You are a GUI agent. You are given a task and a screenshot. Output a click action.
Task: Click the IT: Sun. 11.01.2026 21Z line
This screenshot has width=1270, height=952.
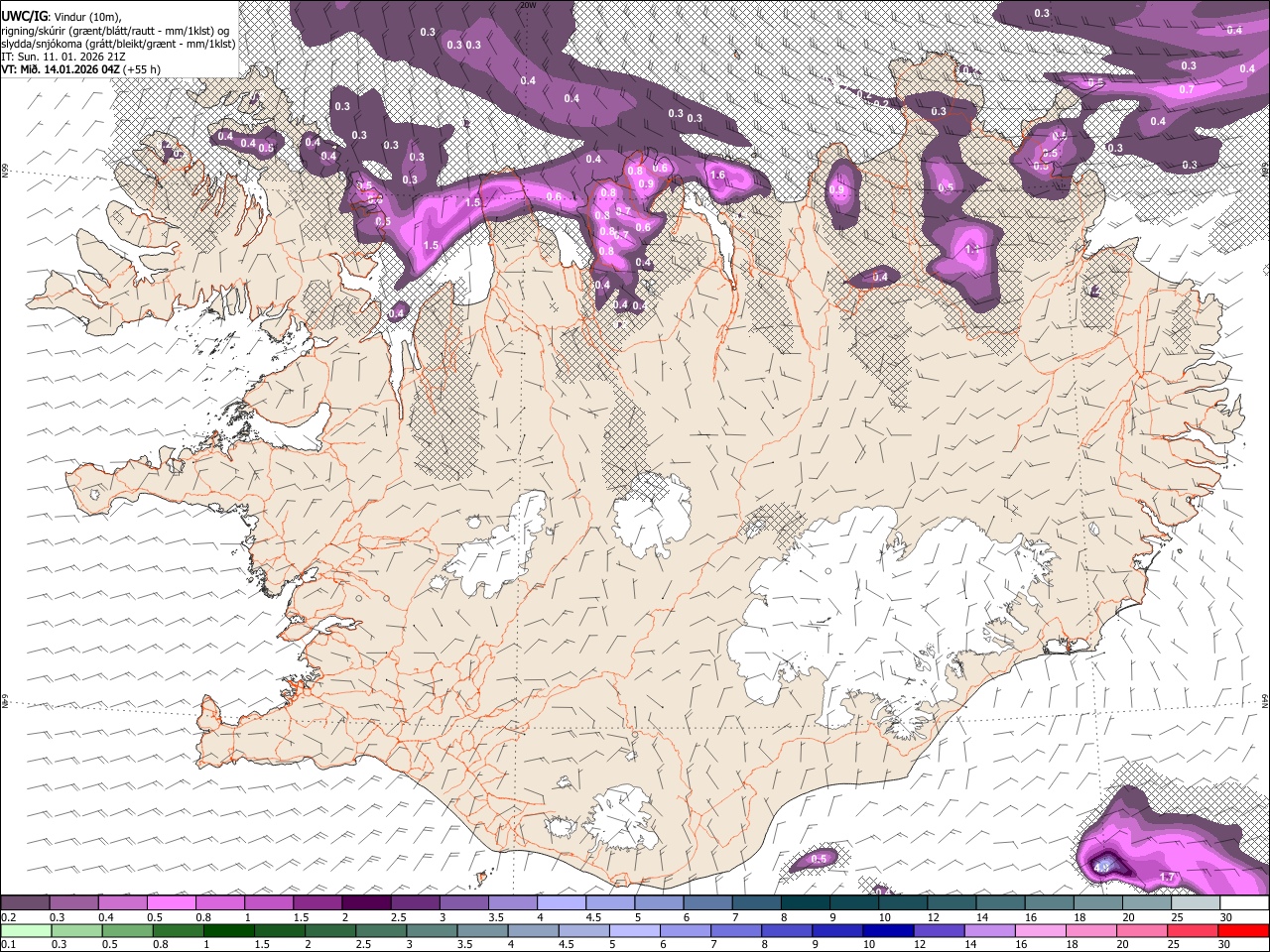click(x=63, y=57)
